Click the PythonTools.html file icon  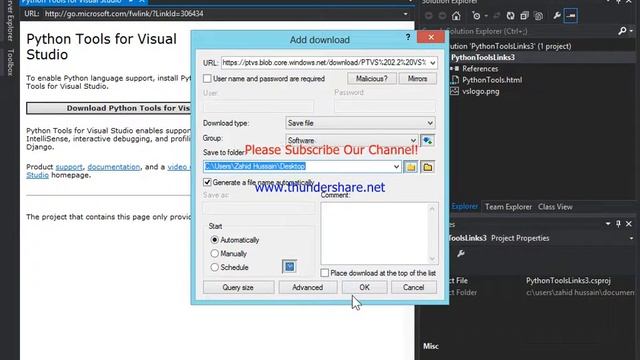point(455,80)
